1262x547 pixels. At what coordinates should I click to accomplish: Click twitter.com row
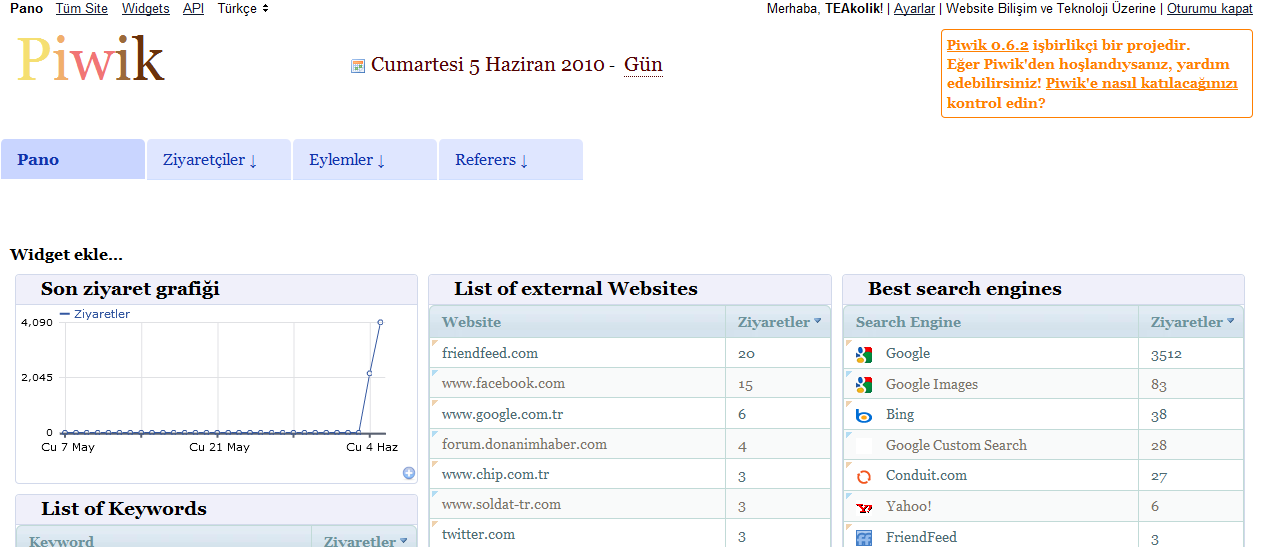click(630, 534)
